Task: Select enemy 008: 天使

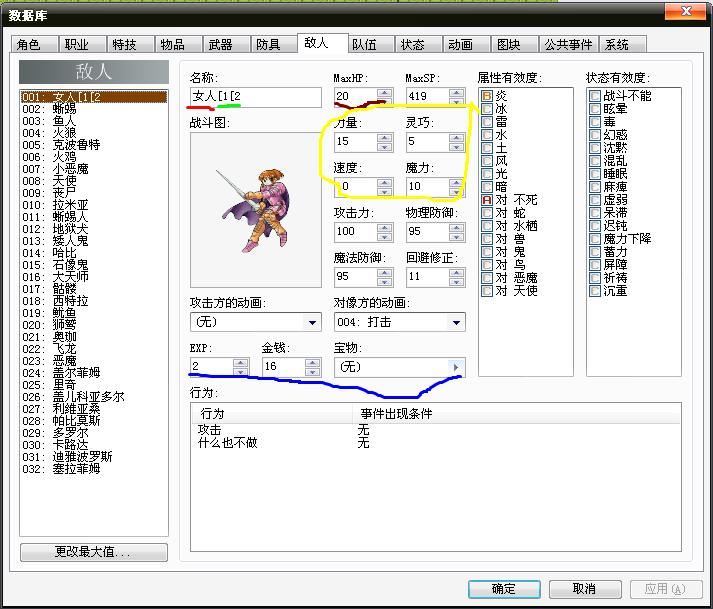Action: pyautogui.click(x=94, y=181)
